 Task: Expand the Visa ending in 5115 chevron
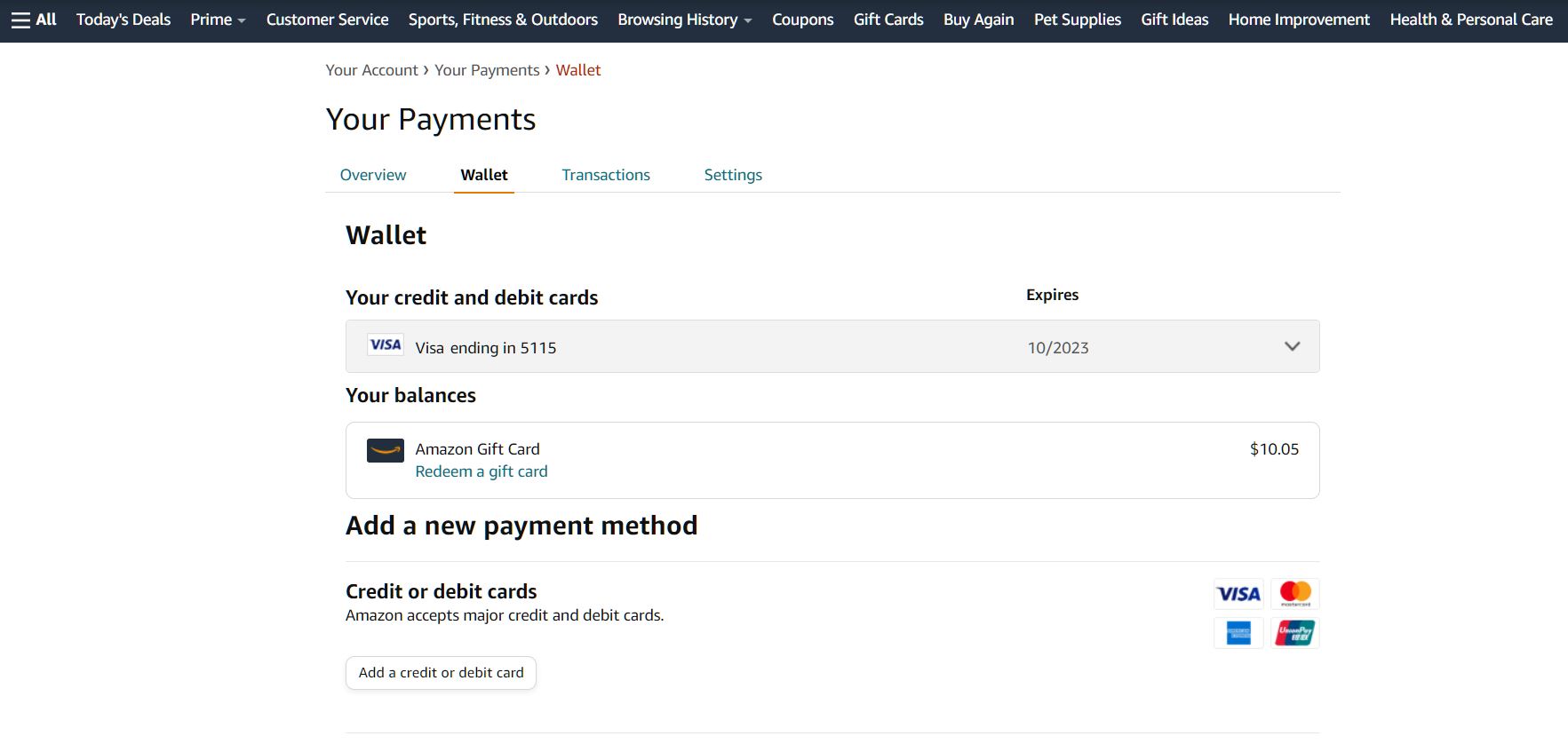click(1292, 346)
